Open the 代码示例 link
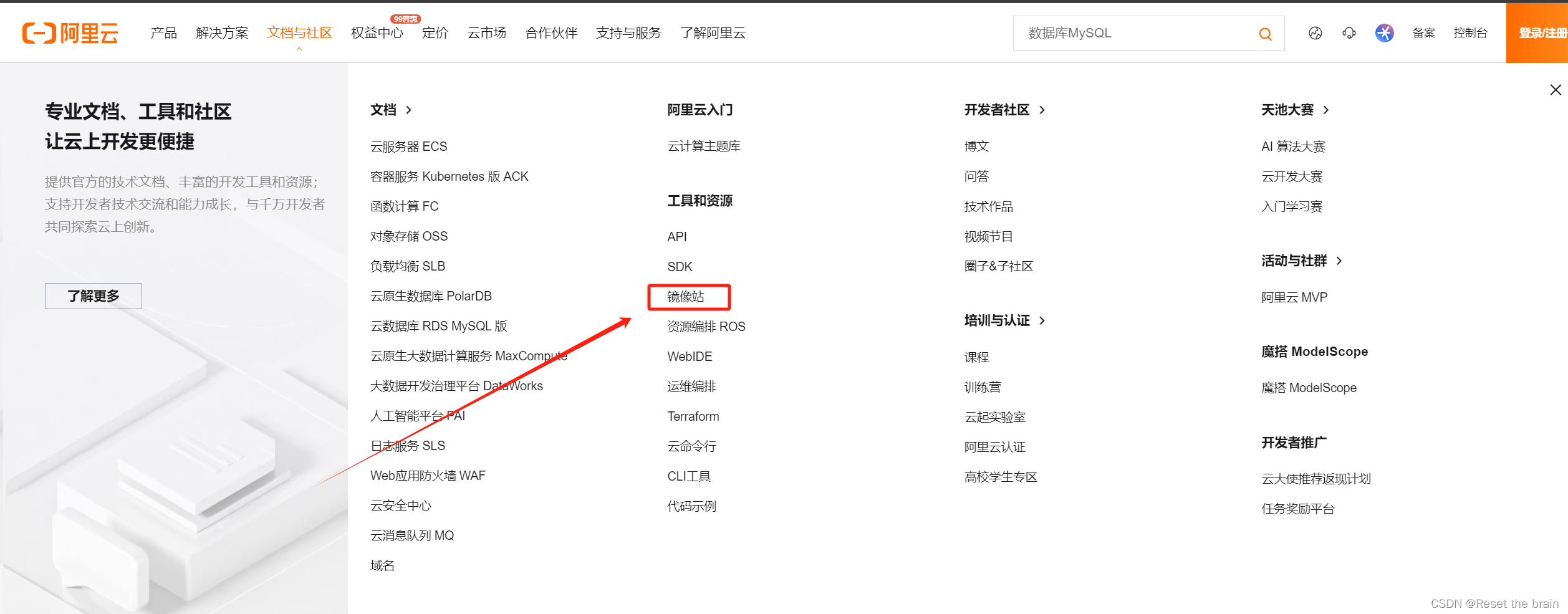The width and height of the screenshot is (1568, 614). (x=691, y=506)
